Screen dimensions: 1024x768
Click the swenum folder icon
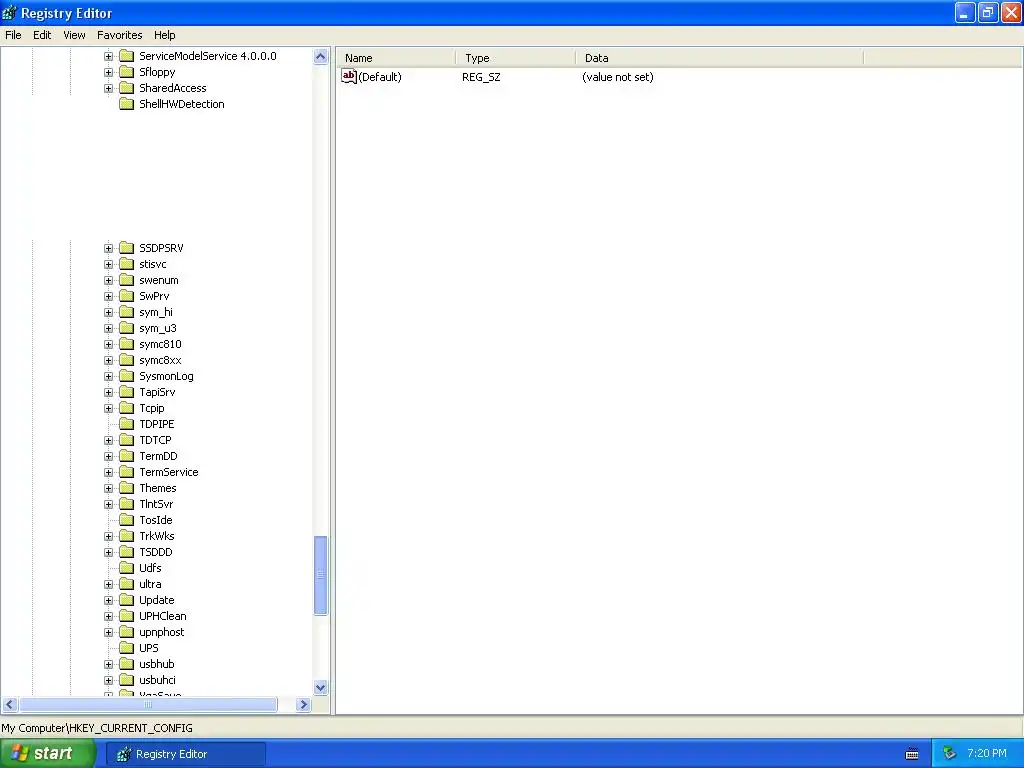pyautogui.click(x=127, y=280)
